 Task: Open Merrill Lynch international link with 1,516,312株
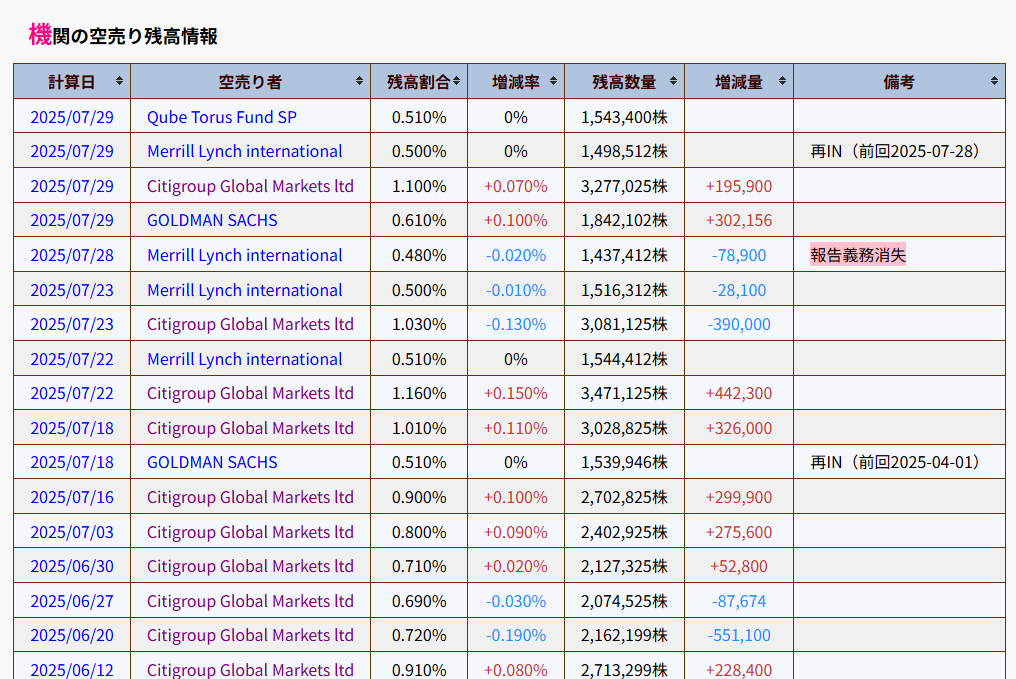click(244, 290)
